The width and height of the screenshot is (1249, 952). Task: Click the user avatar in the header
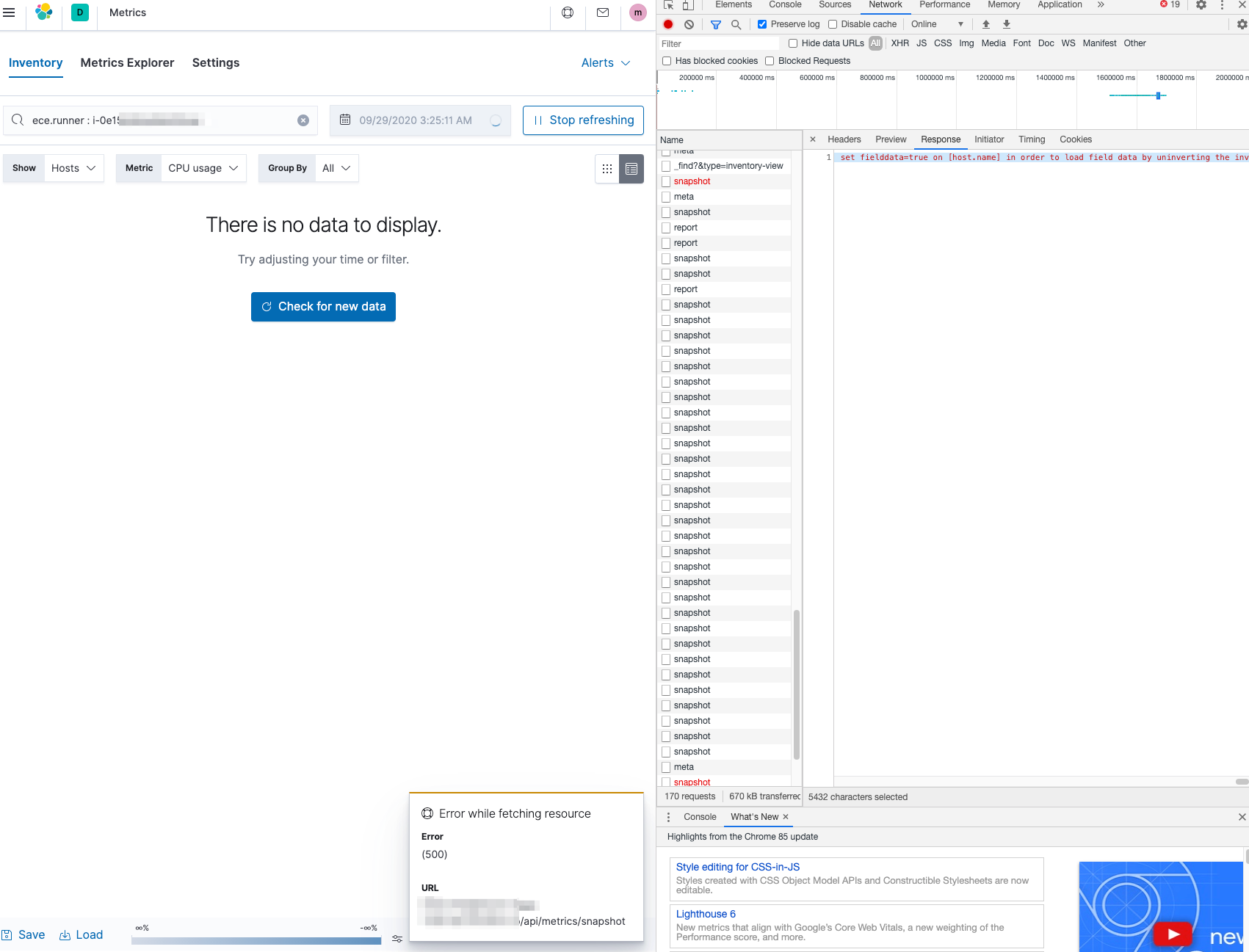(x=637, y=12)
